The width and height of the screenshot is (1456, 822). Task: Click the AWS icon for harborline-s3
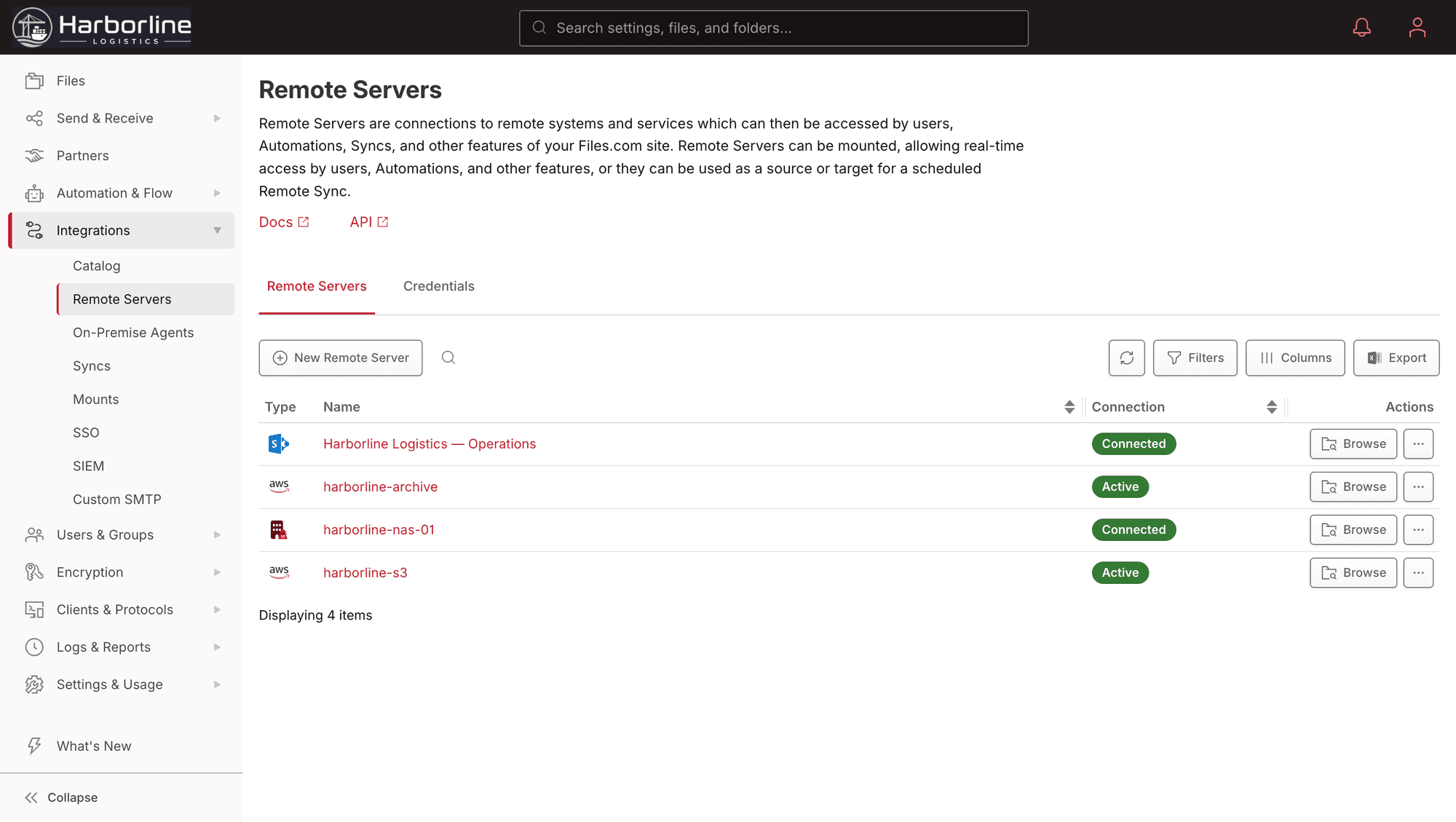pos(279,572)
